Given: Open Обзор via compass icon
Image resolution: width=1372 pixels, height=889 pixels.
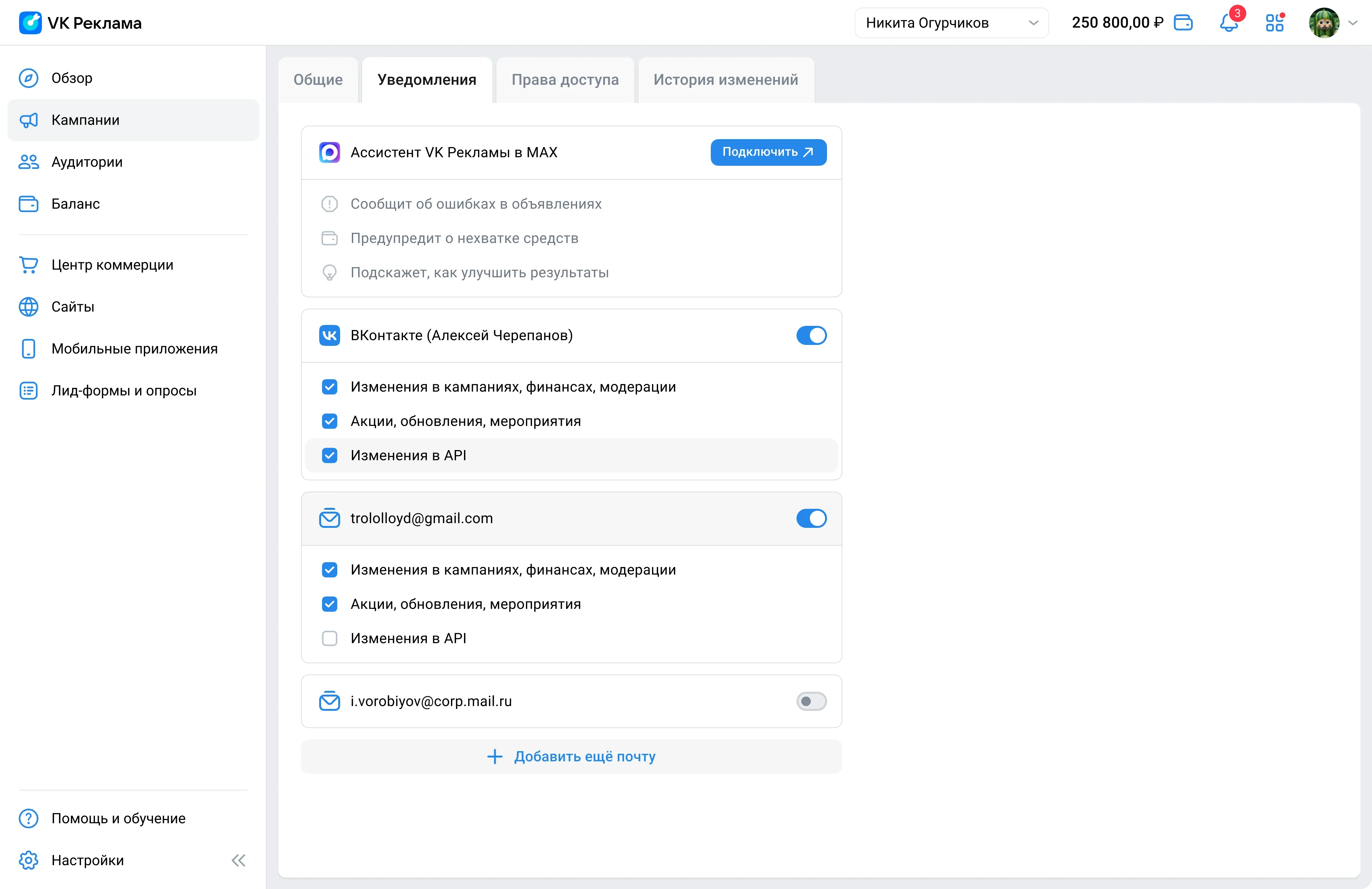Looking at the screenshot, I should [x=29, y=78].
